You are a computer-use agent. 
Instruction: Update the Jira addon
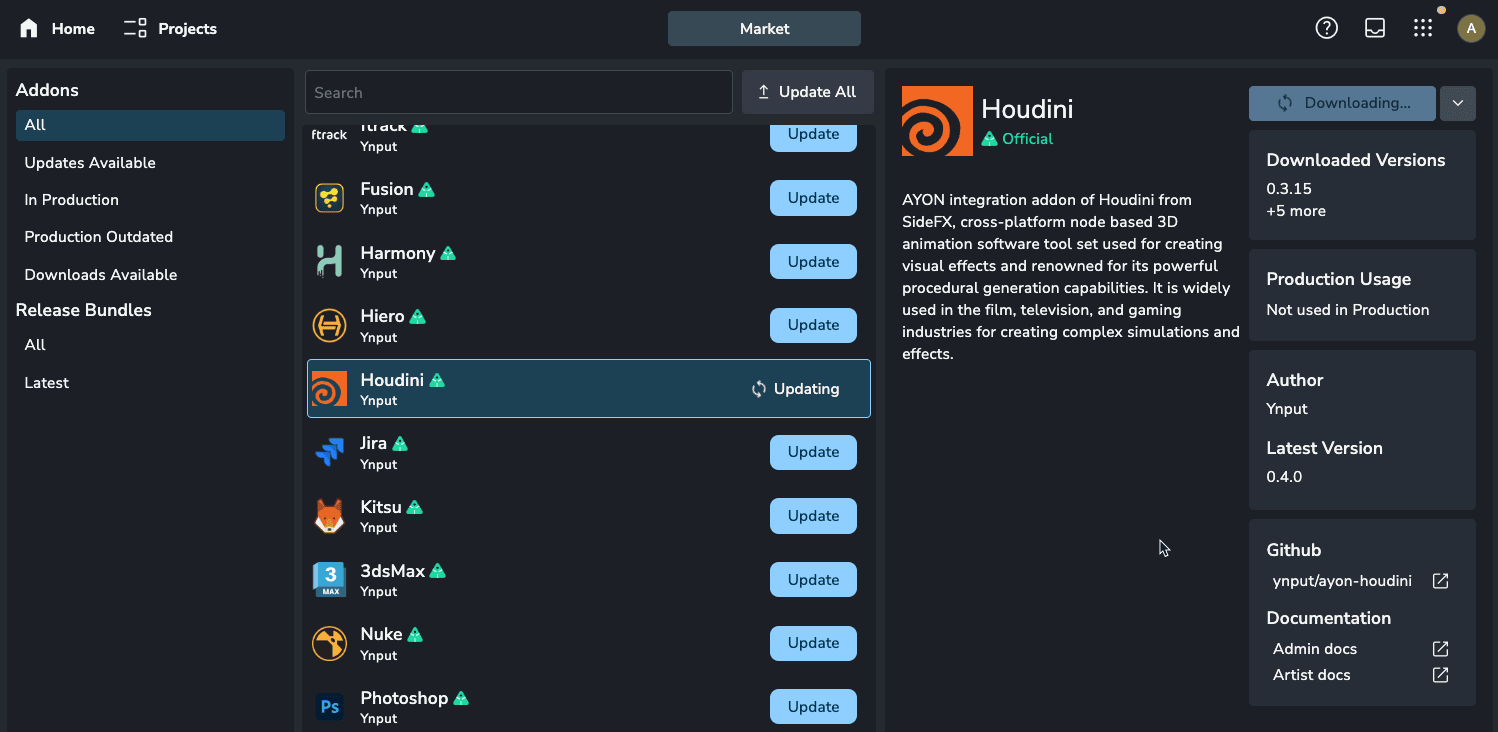[813, 452]
